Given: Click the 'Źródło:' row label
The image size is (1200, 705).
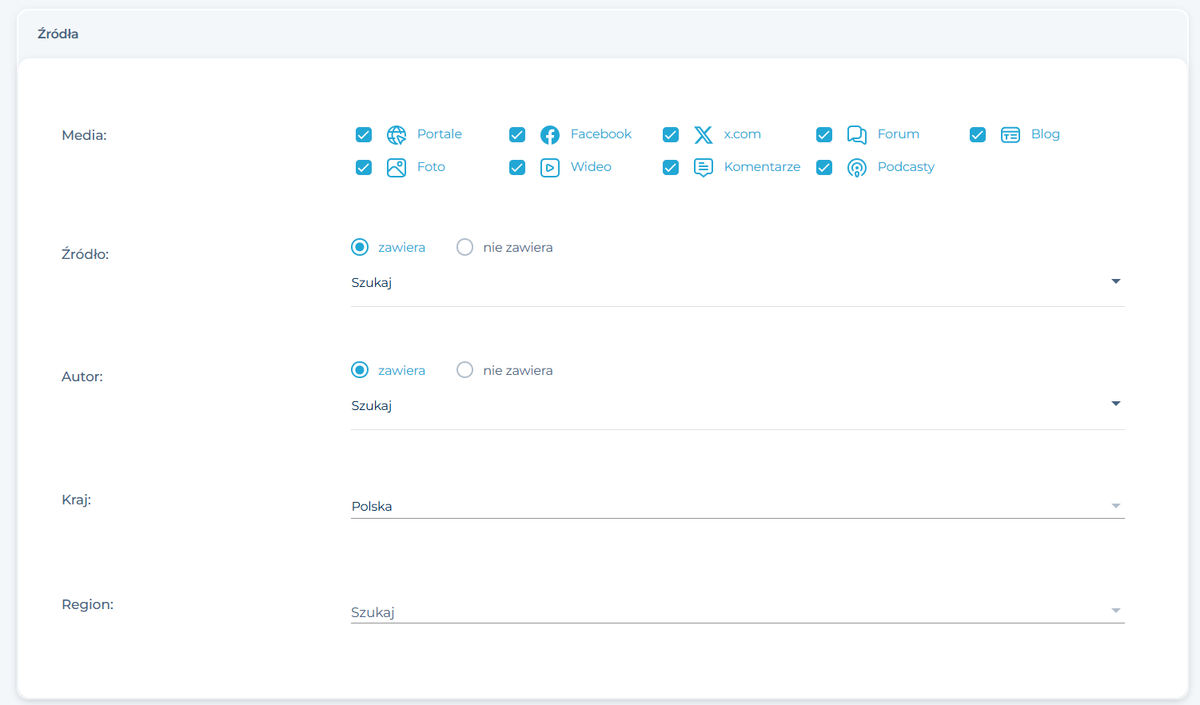Looking at the screenshot, I should point(85,254).
